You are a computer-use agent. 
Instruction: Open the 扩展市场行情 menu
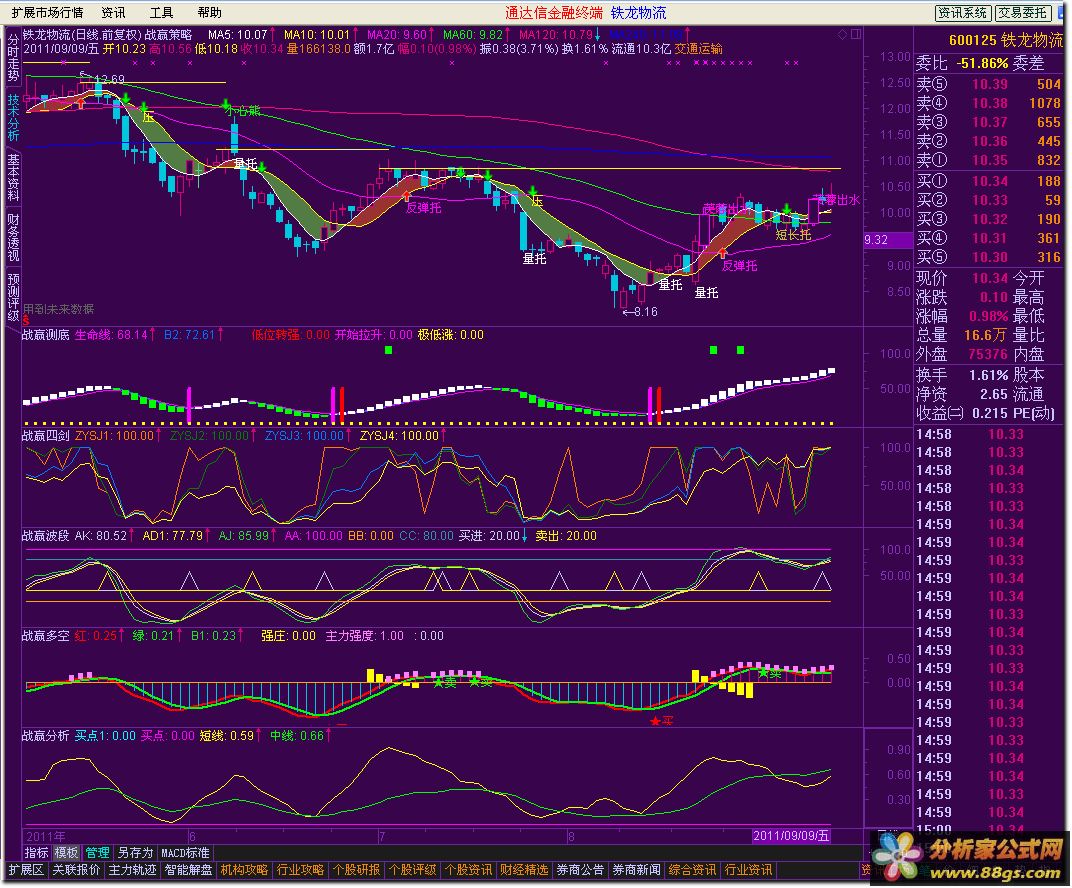point(47,13)
